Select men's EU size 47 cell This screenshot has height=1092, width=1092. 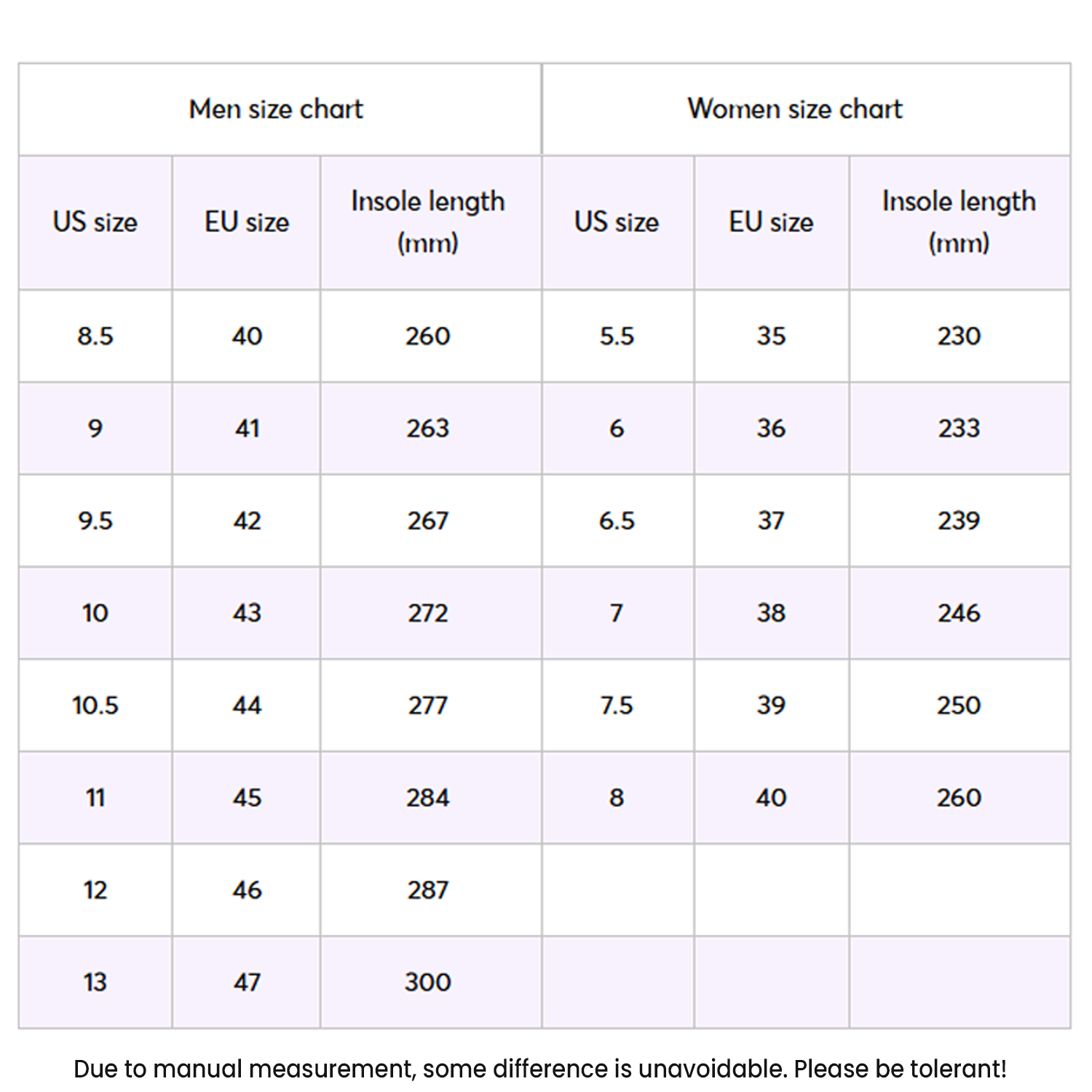[x=247, y=983]
